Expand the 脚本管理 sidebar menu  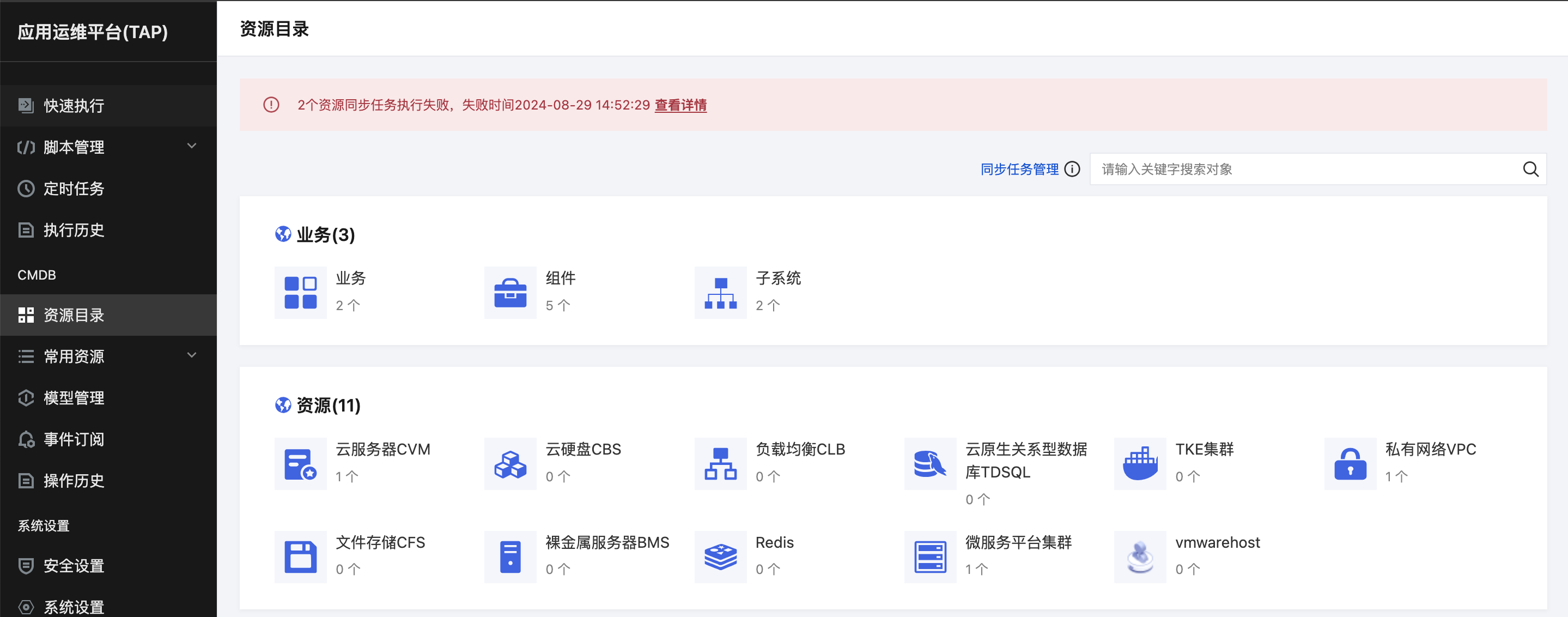(x=191, y=146)
